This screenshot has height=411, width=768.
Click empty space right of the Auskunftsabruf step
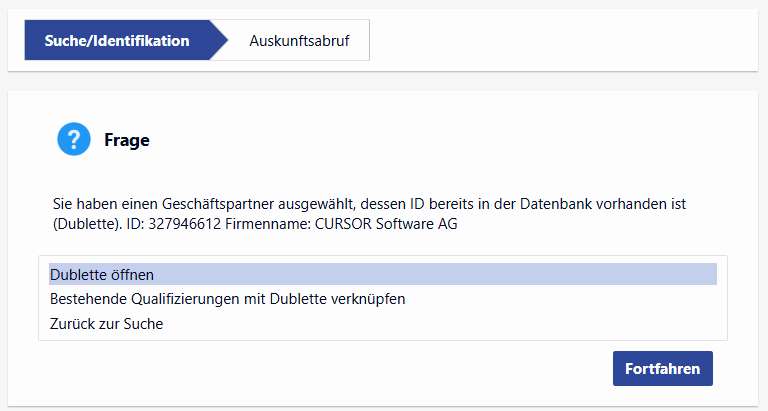tap(560, 41)
